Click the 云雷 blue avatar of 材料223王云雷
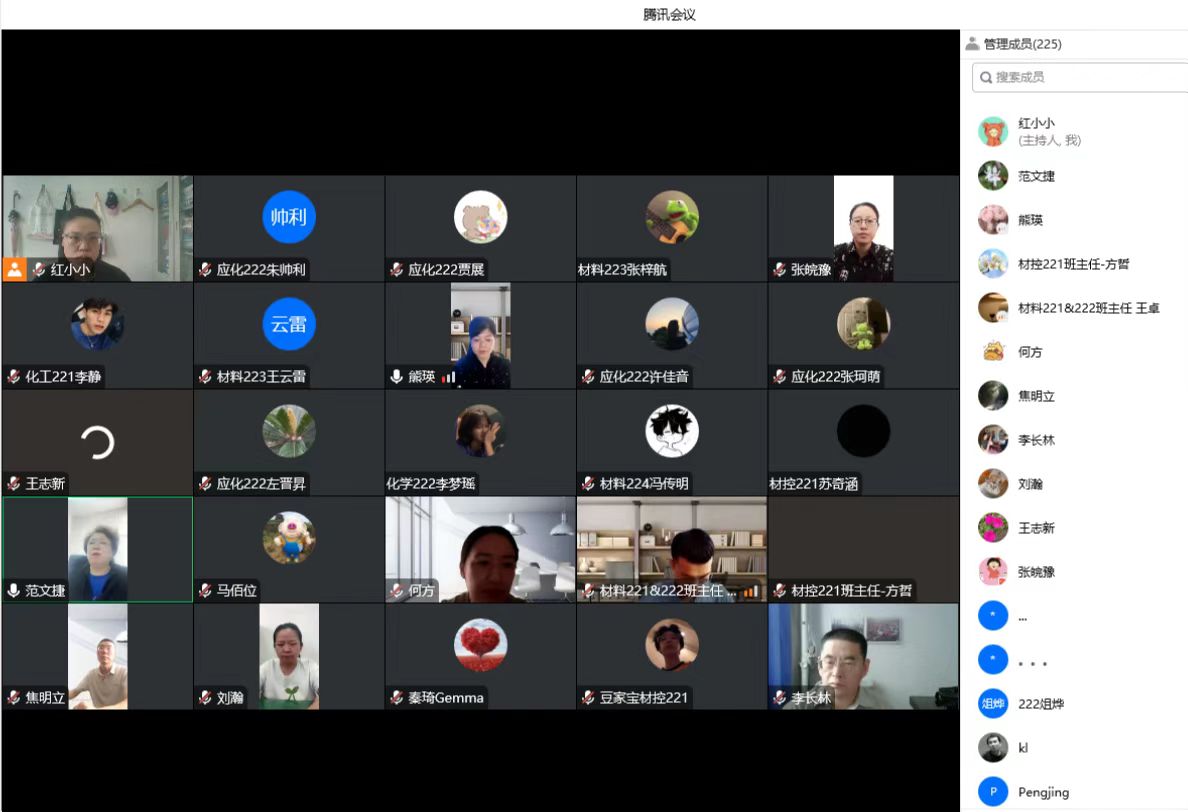Image resolution: width=1188 pixels, height=812 pixels. 289,324
